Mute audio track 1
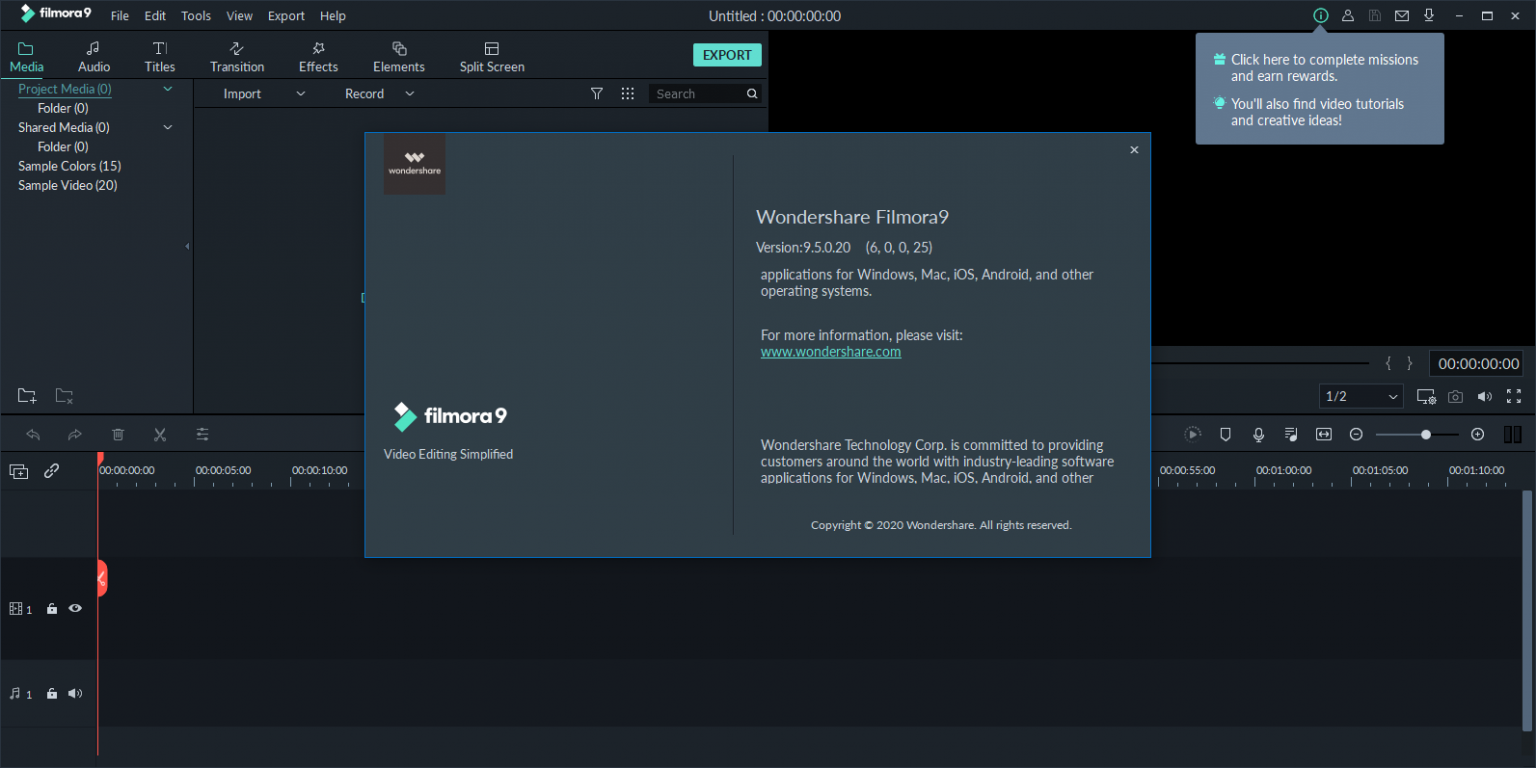Image resolution: width=1536 pixels, height=768 pixels. [75, 693]
